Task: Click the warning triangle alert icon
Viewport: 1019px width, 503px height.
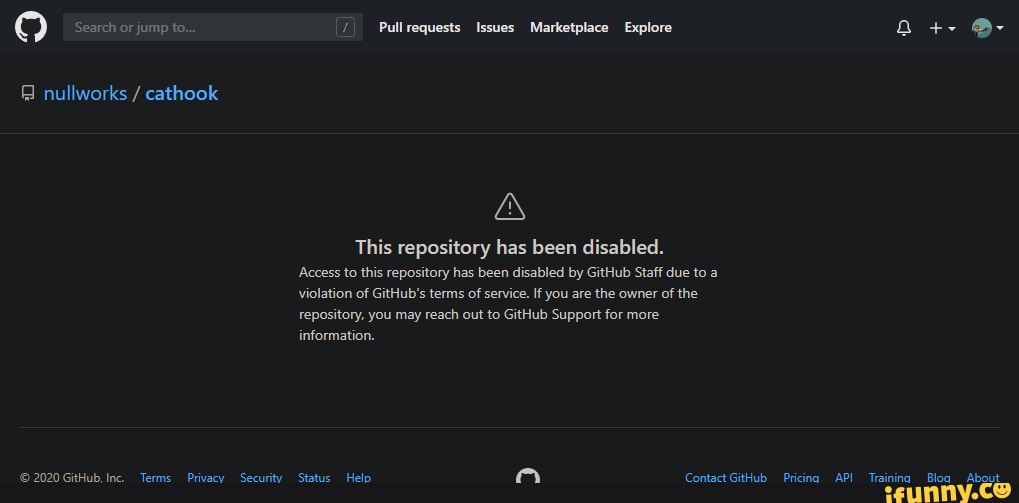Action: pos(510,207)
